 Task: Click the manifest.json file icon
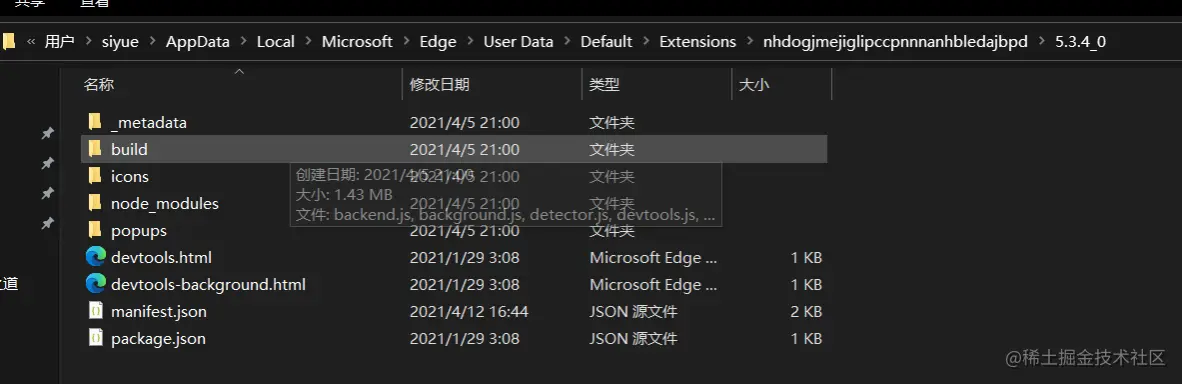[x=95, y=311]
